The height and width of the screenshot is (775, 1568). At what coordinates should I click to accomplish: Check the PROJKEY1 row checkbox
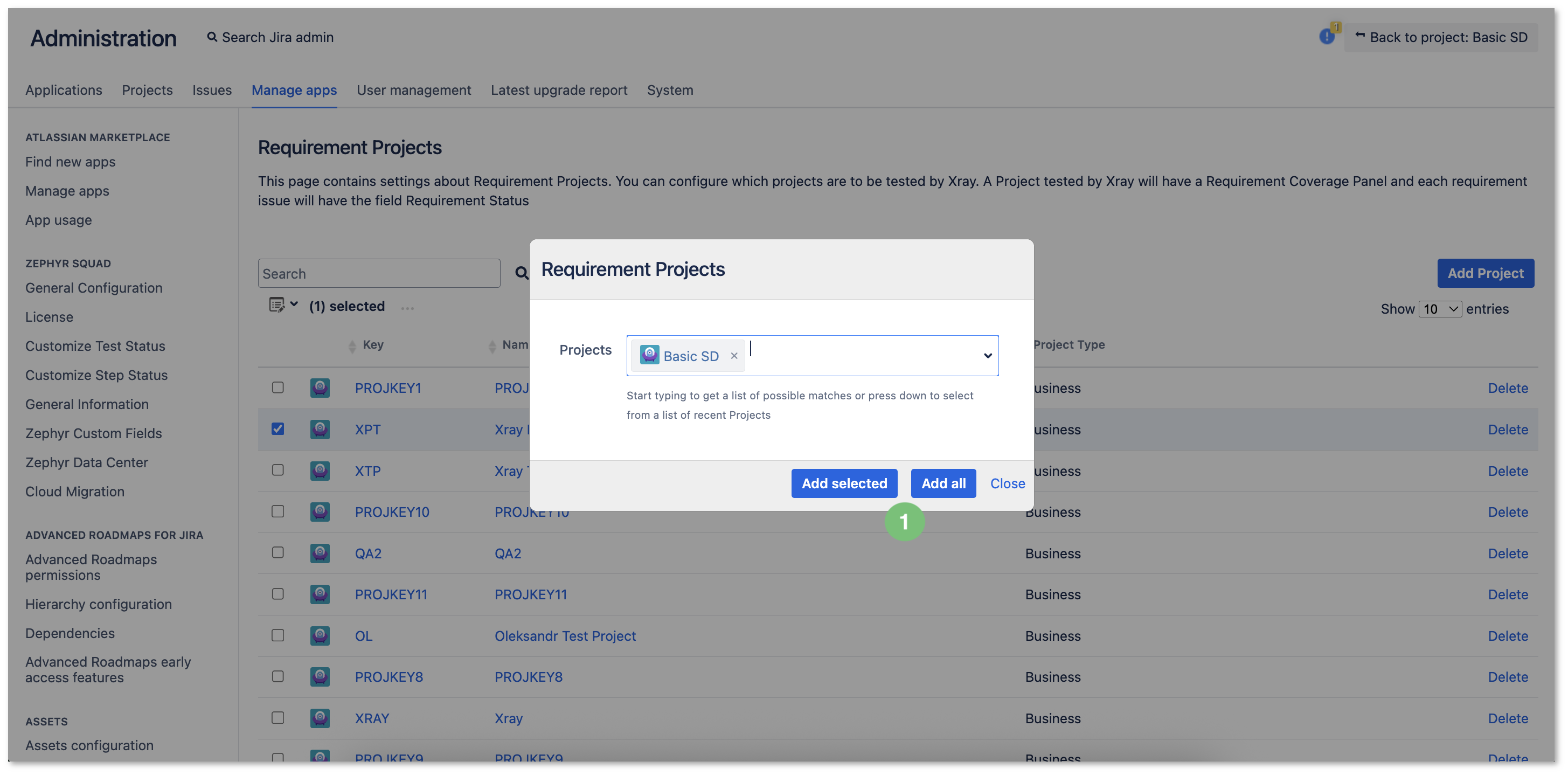[277, 387]
